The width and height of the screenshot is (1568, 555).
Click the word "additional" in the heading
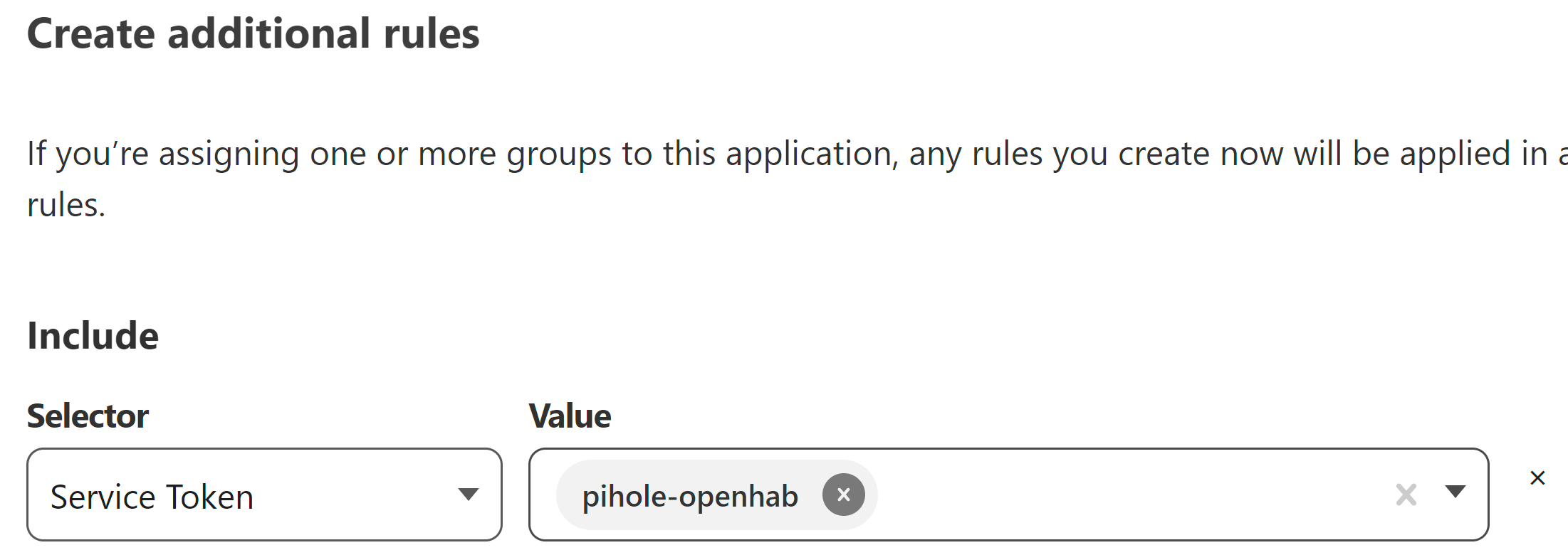(x=268, y=34)
